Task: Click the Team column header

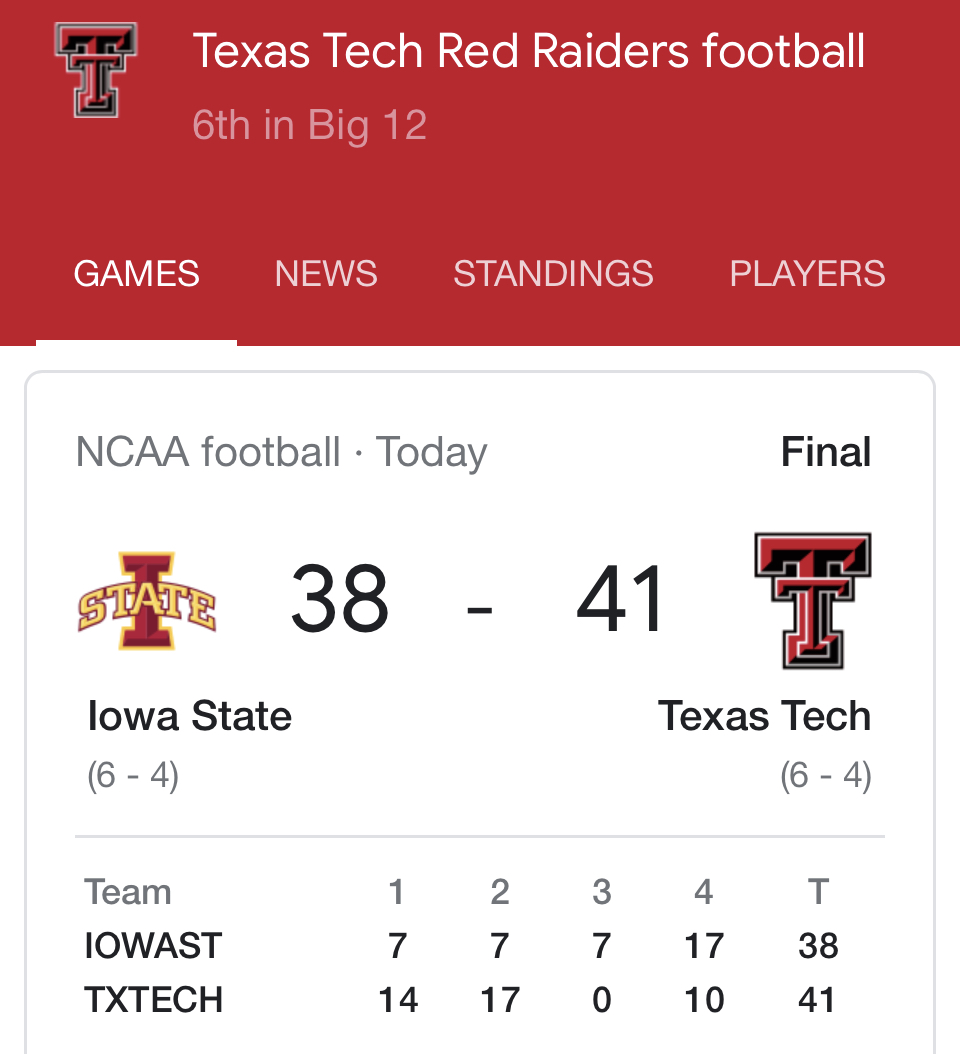Action: point(128,892)
